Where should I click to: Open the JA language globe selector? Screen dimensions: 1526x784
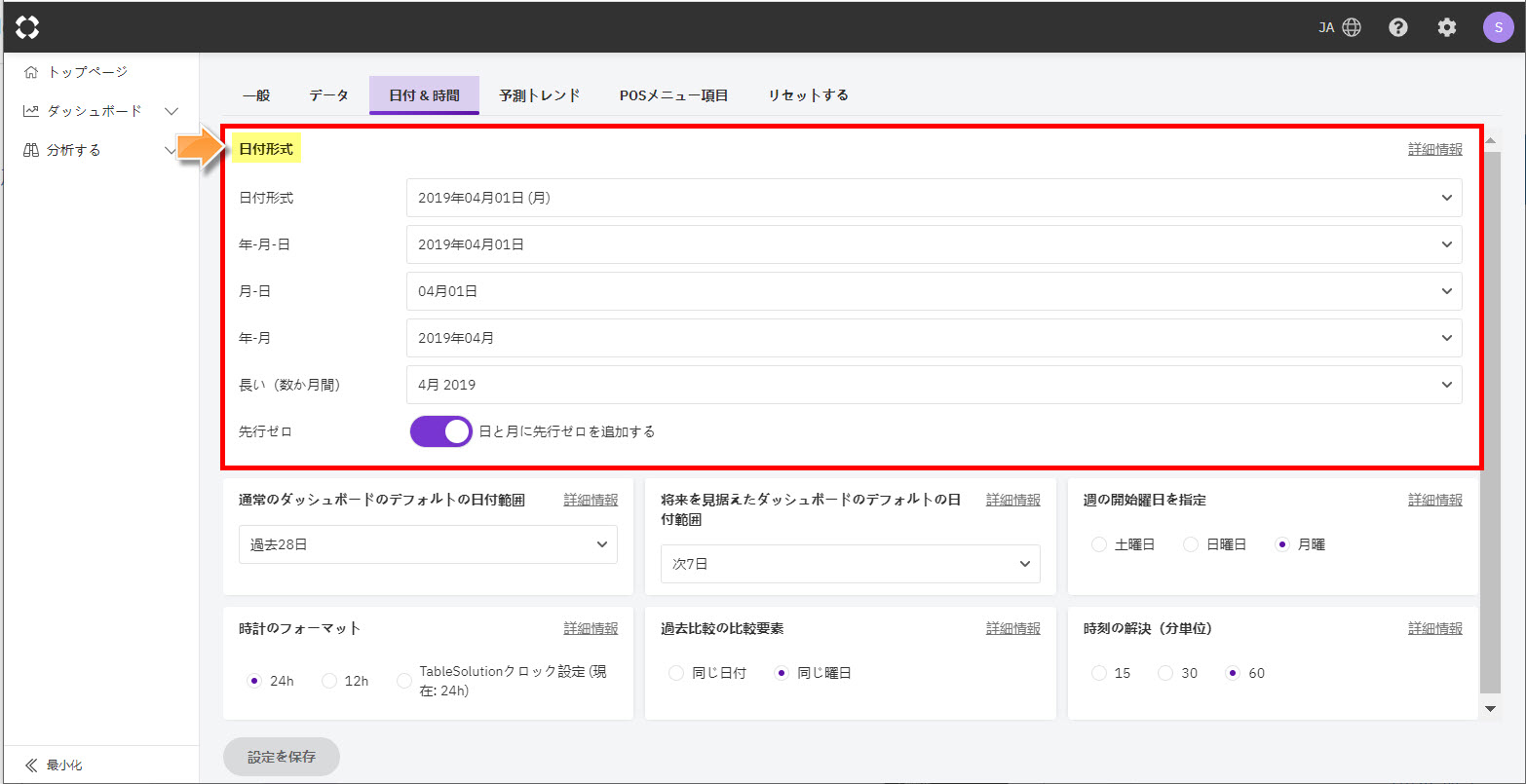pos(1340,27)
